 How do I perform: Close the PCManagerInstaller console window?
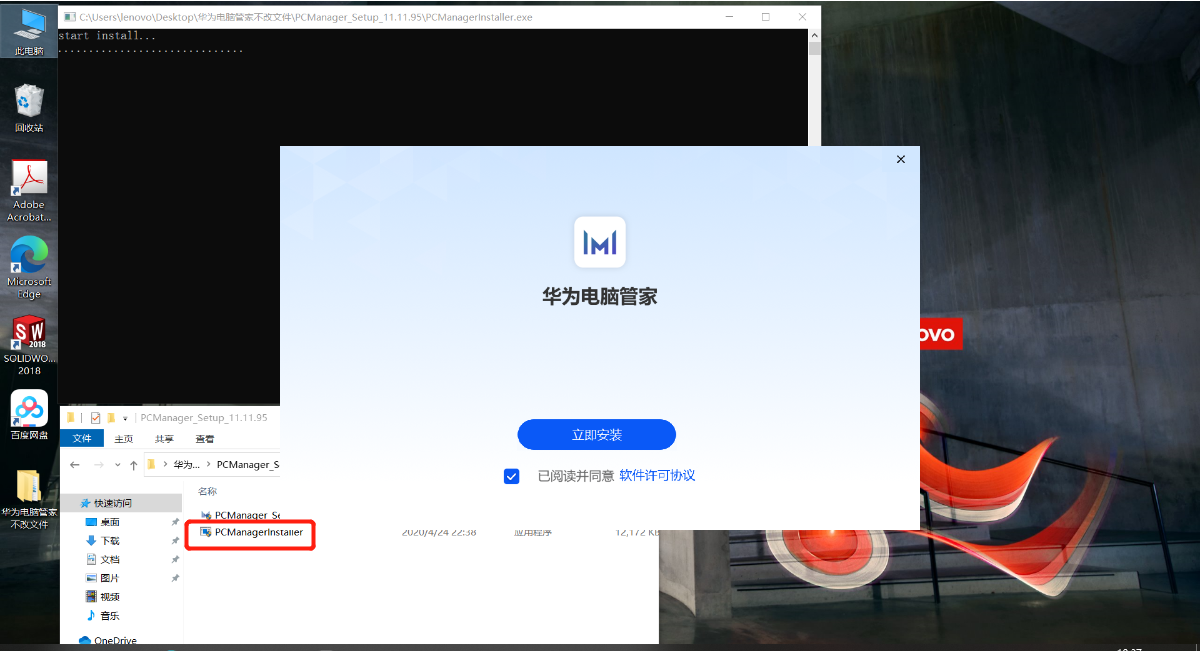(x=802, y=17)
